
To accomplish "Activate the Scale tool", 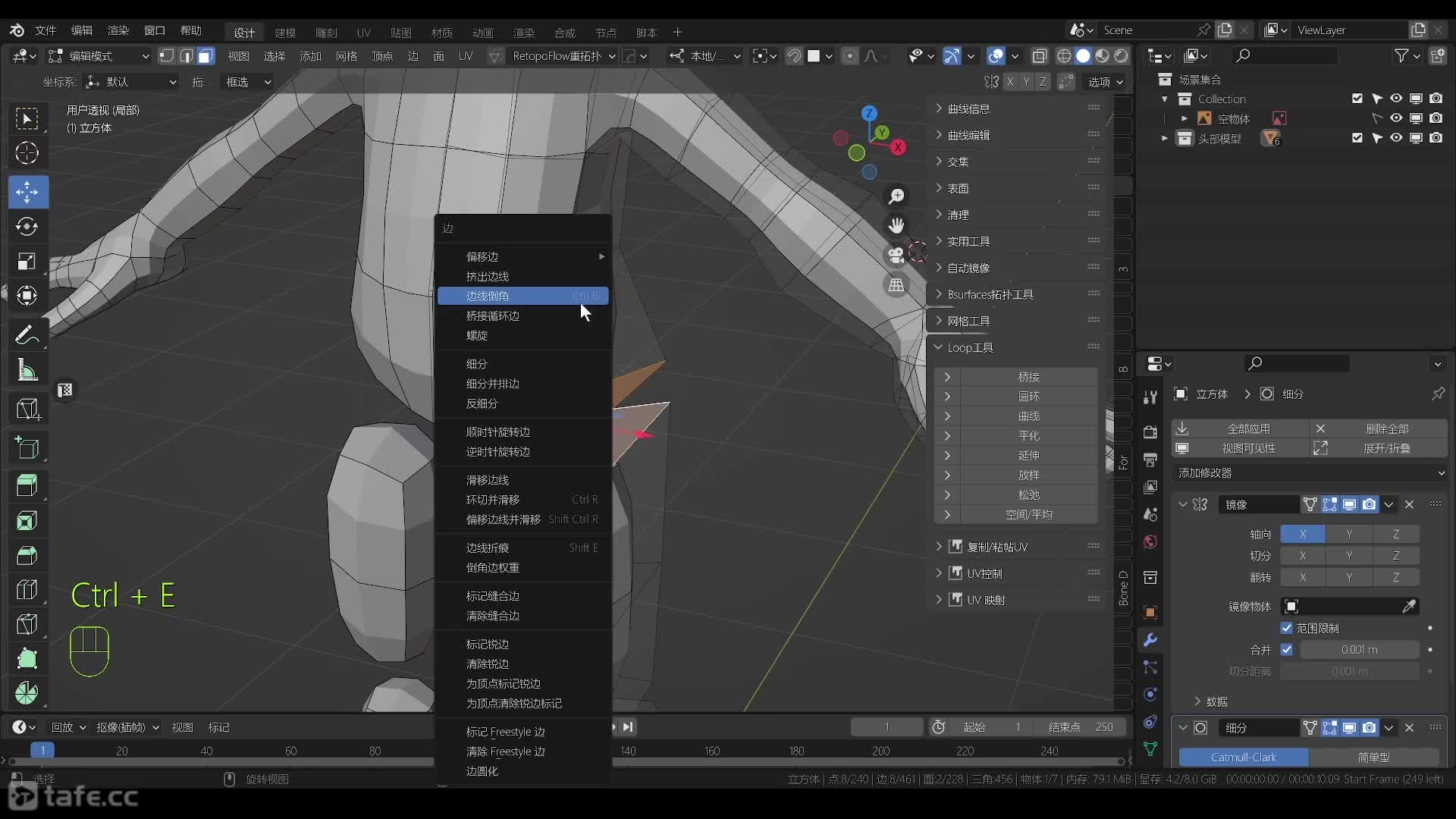I will click(27, 262).
